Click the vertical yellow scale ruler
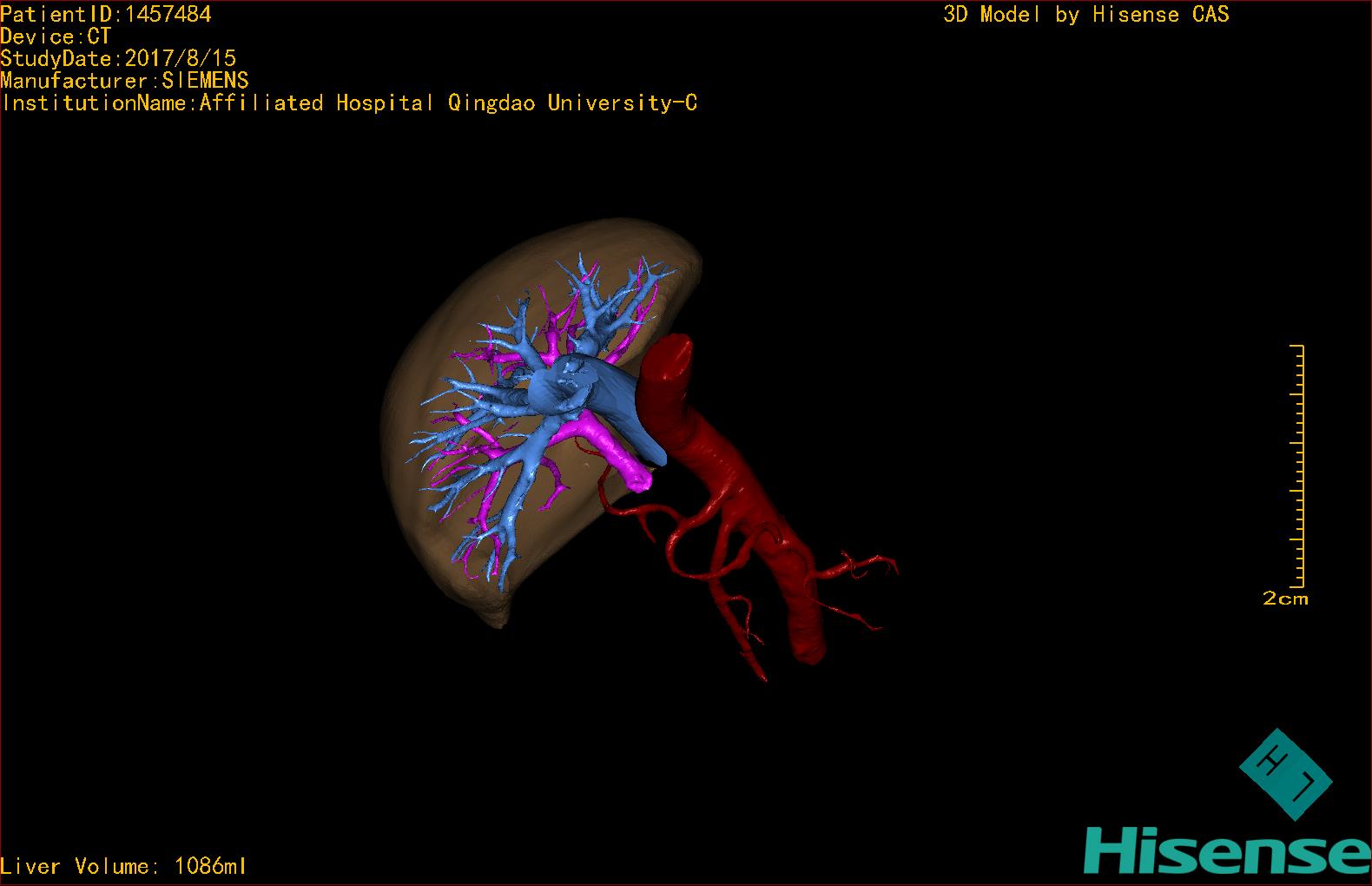This screenshot has height=886, width=1372. [1300, 466]
